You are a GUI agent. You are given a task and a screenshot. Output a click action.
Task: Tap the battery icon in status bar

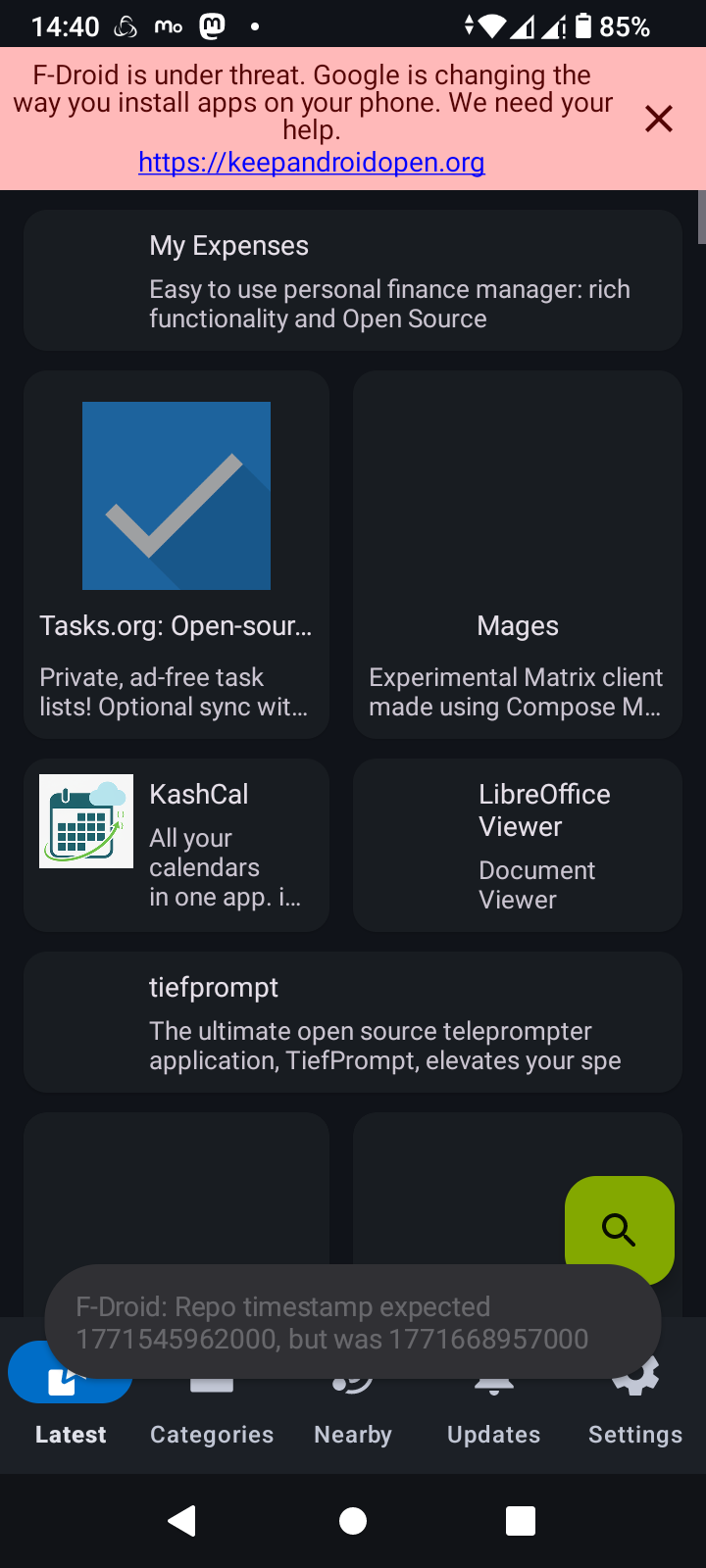click(583, 26)
